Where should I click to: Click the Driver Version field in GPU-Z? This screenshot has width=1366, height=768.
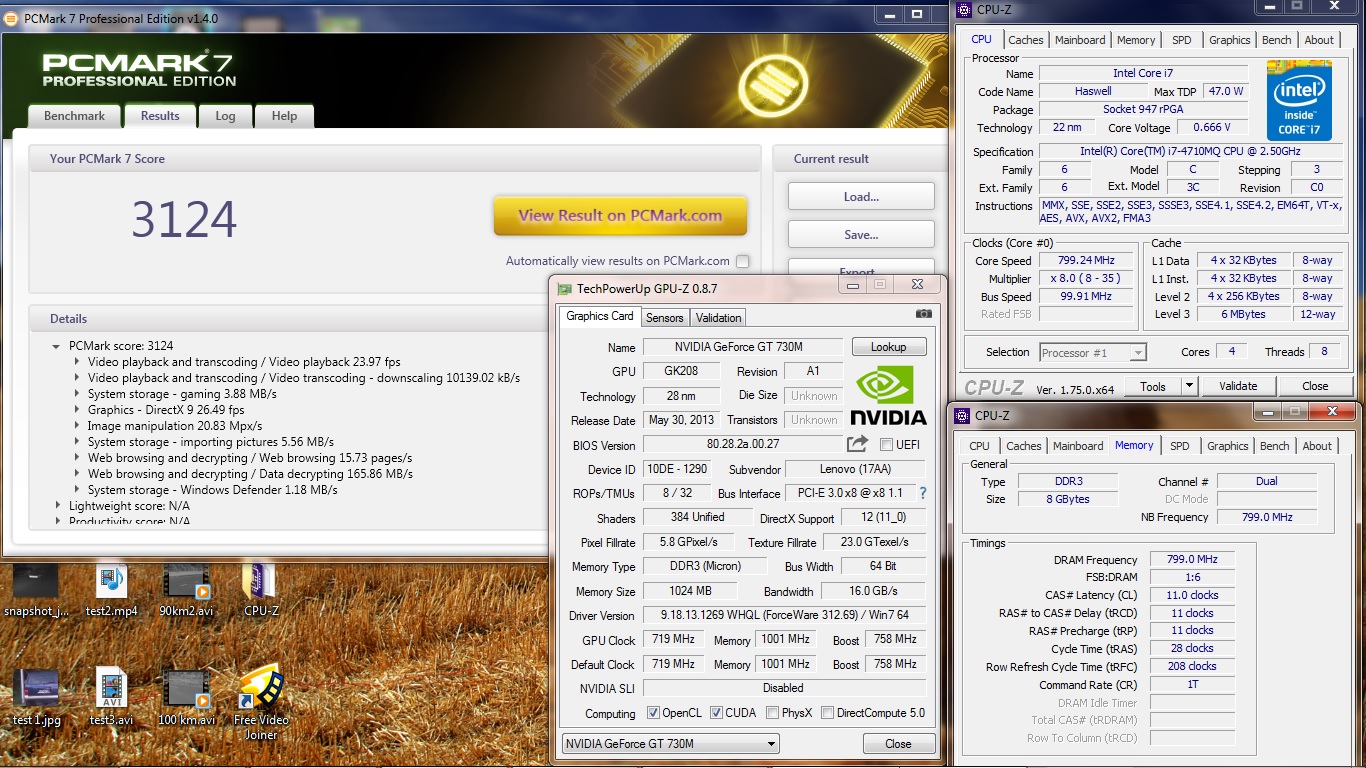pos(785,615)
